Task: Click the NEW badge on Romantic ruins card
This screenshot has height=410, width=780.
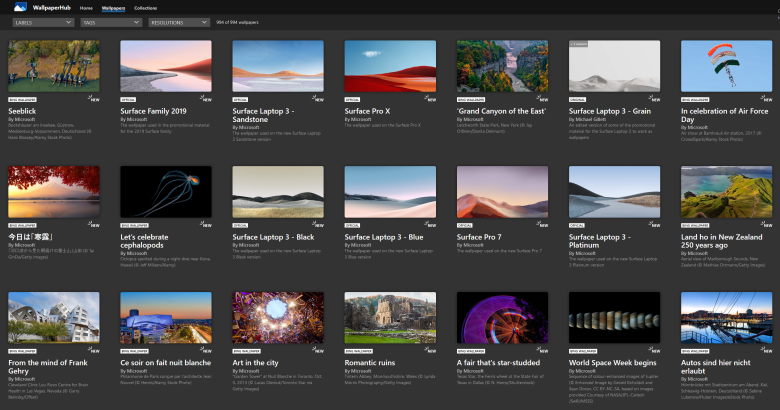Action: 431,351
